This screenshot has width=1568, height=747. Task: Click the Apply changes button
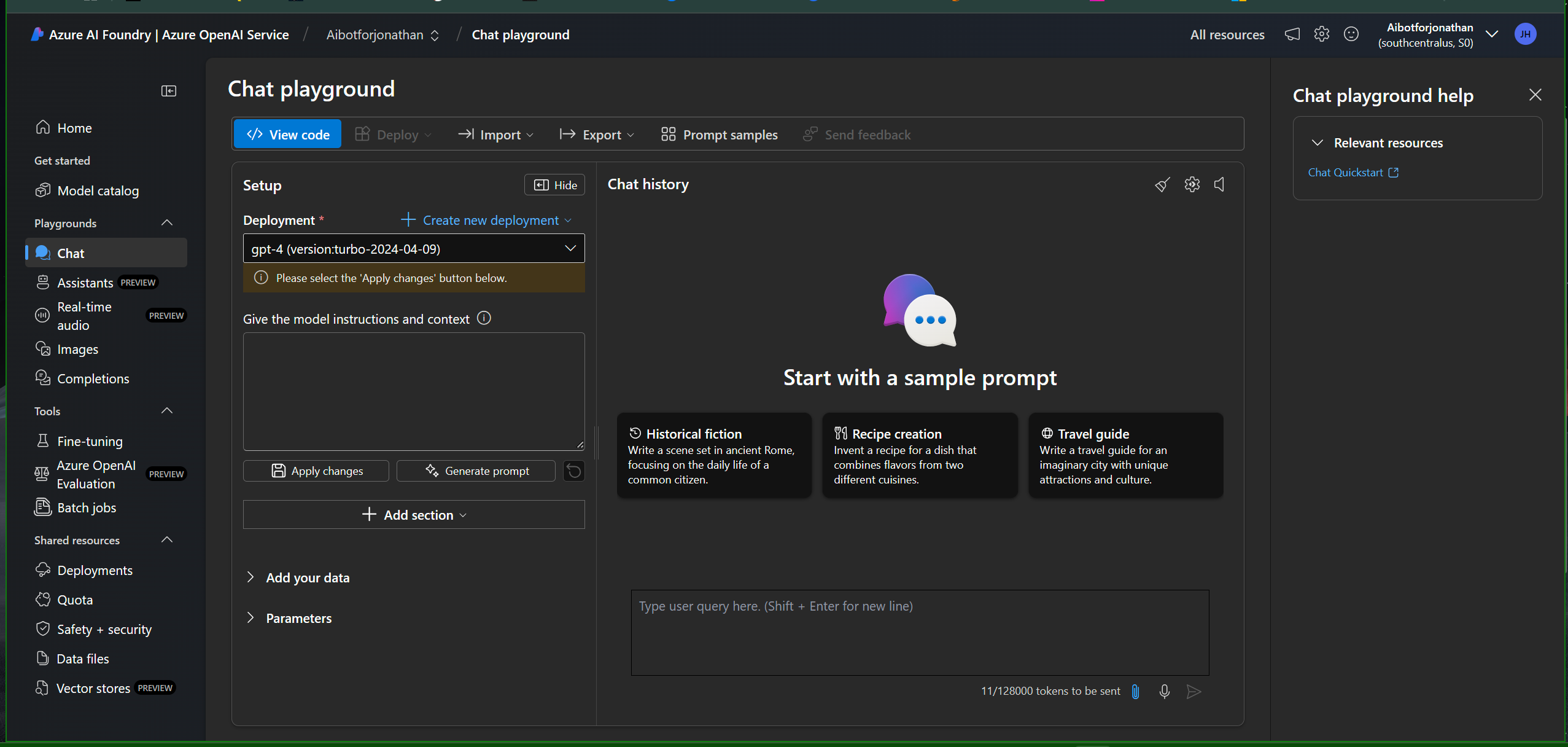[316, 471]
